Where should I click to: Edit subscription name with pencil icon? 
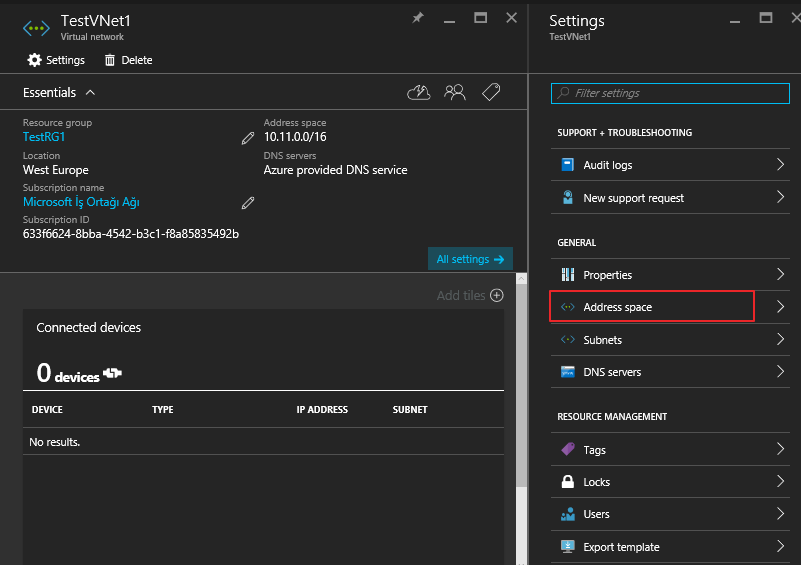click(248, 203)
